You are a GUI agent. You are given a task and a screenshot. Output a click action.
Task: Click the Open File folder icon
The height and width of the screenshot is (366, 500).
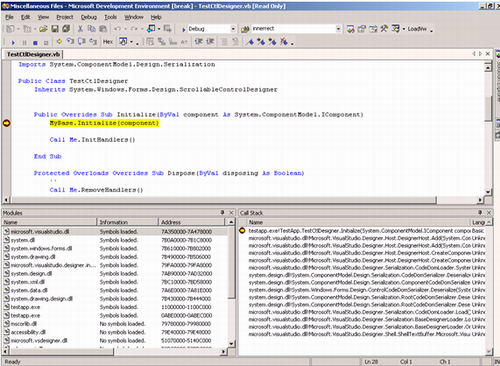pos(43,29)
